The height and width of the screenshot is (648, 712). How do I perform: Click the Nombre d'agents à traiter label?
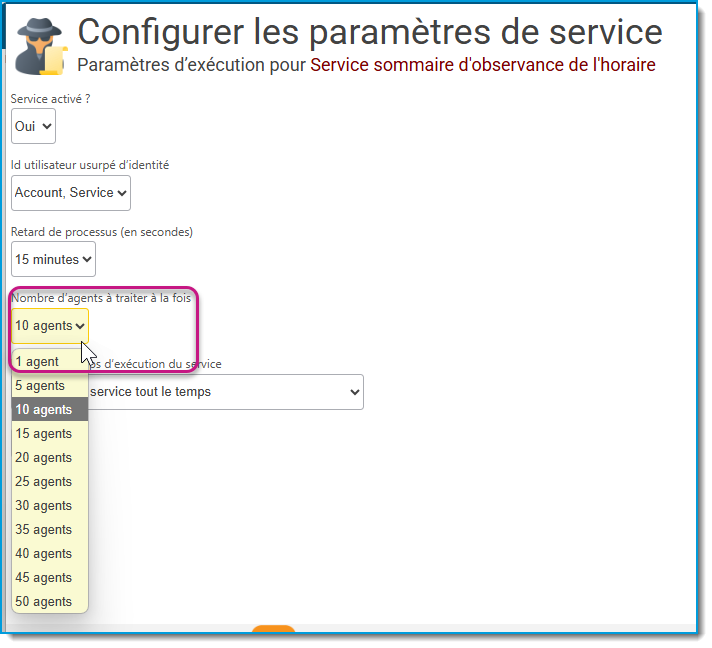pyautogui.click(x=101, y=298)
